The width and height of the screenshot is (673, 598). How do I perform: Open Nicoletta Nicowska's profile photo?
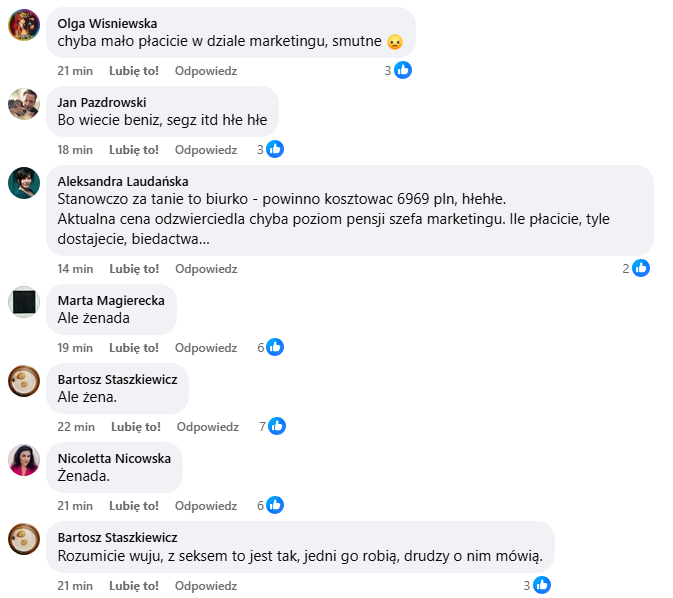pyautogui.click(x=24, y=460)
